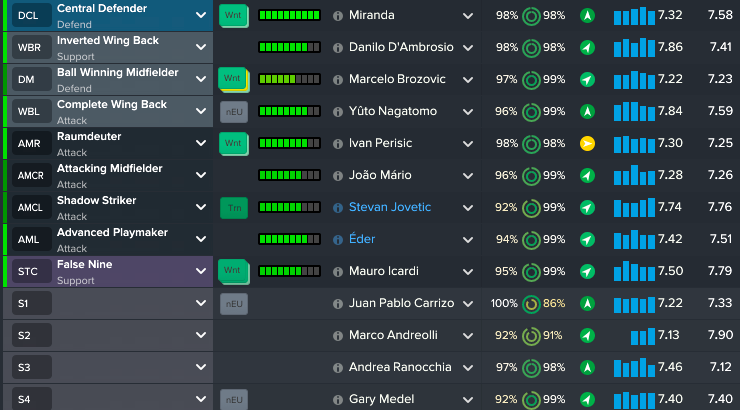Click yellow morale arrow for Ivan Perisic
The image size is (740, 410).
click(587, 144)
